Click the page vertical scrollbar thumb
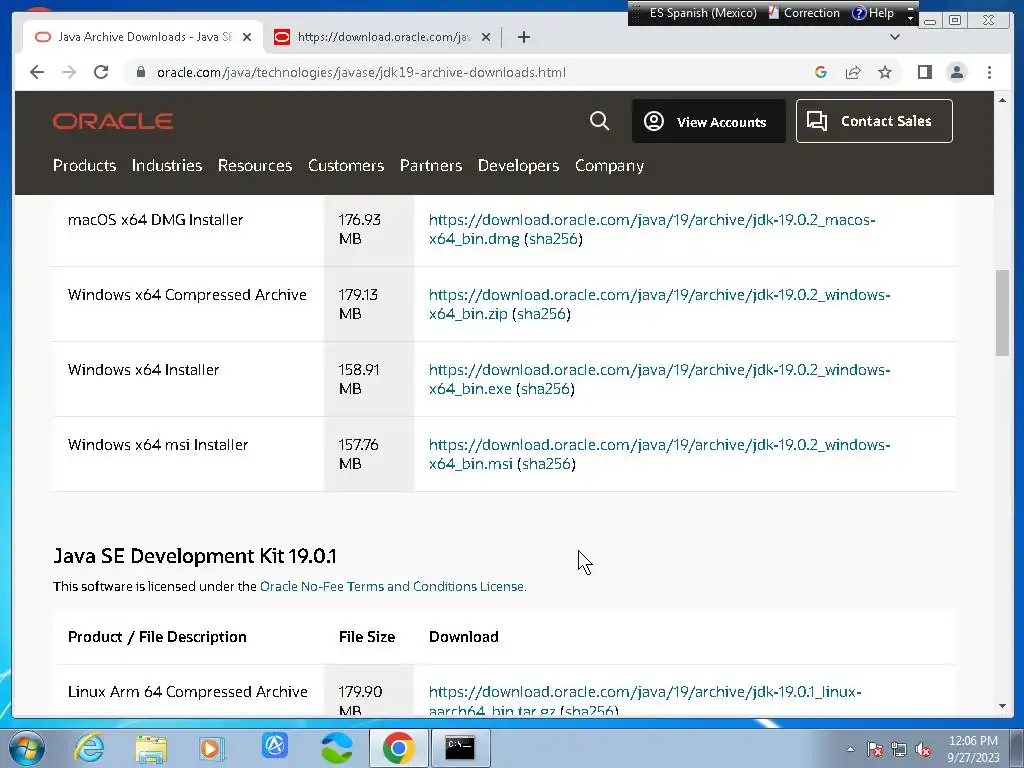The image size is (1024, 768). 1002,312
